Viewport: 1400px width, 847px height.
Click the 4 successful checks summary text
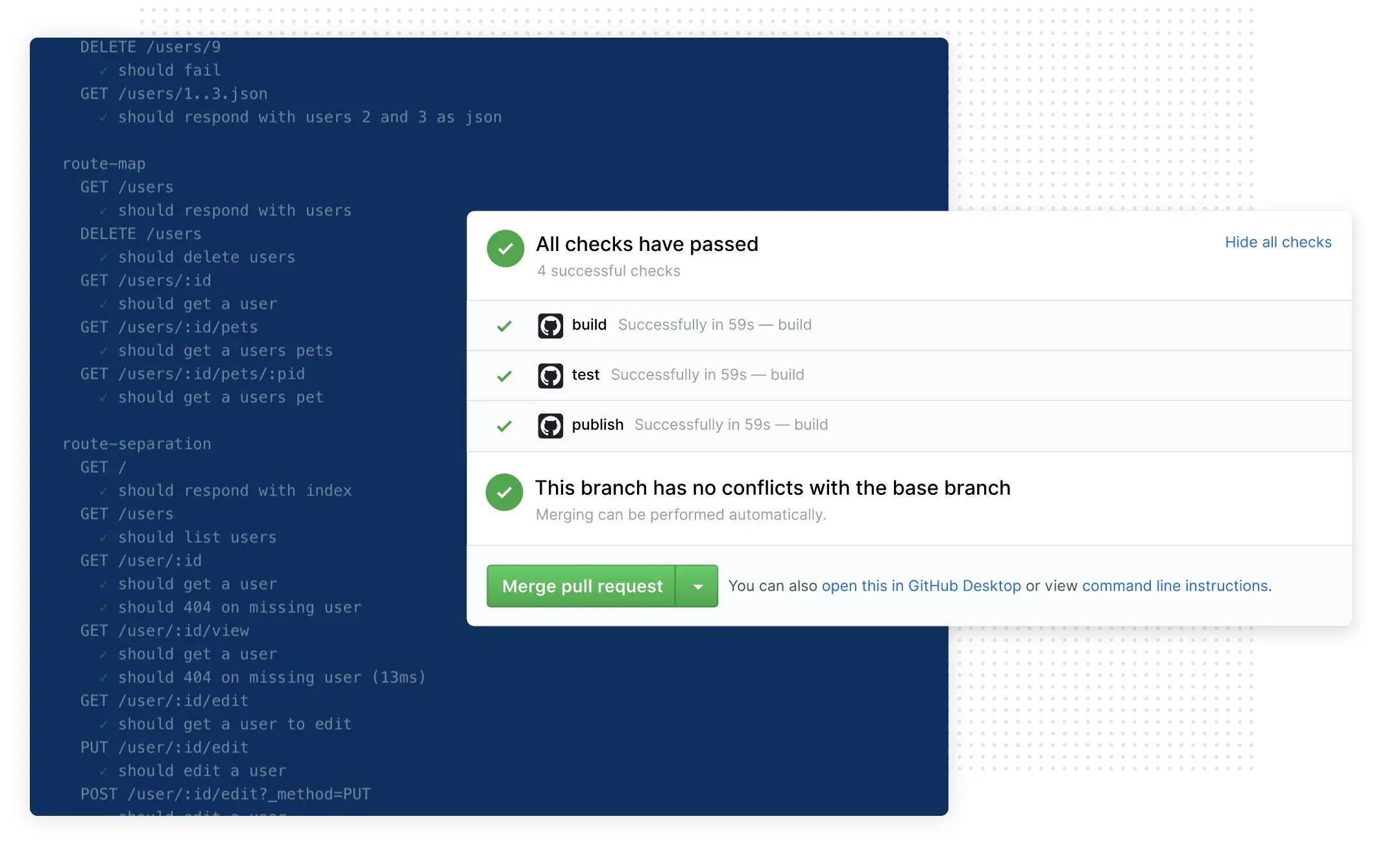[609, 270]
